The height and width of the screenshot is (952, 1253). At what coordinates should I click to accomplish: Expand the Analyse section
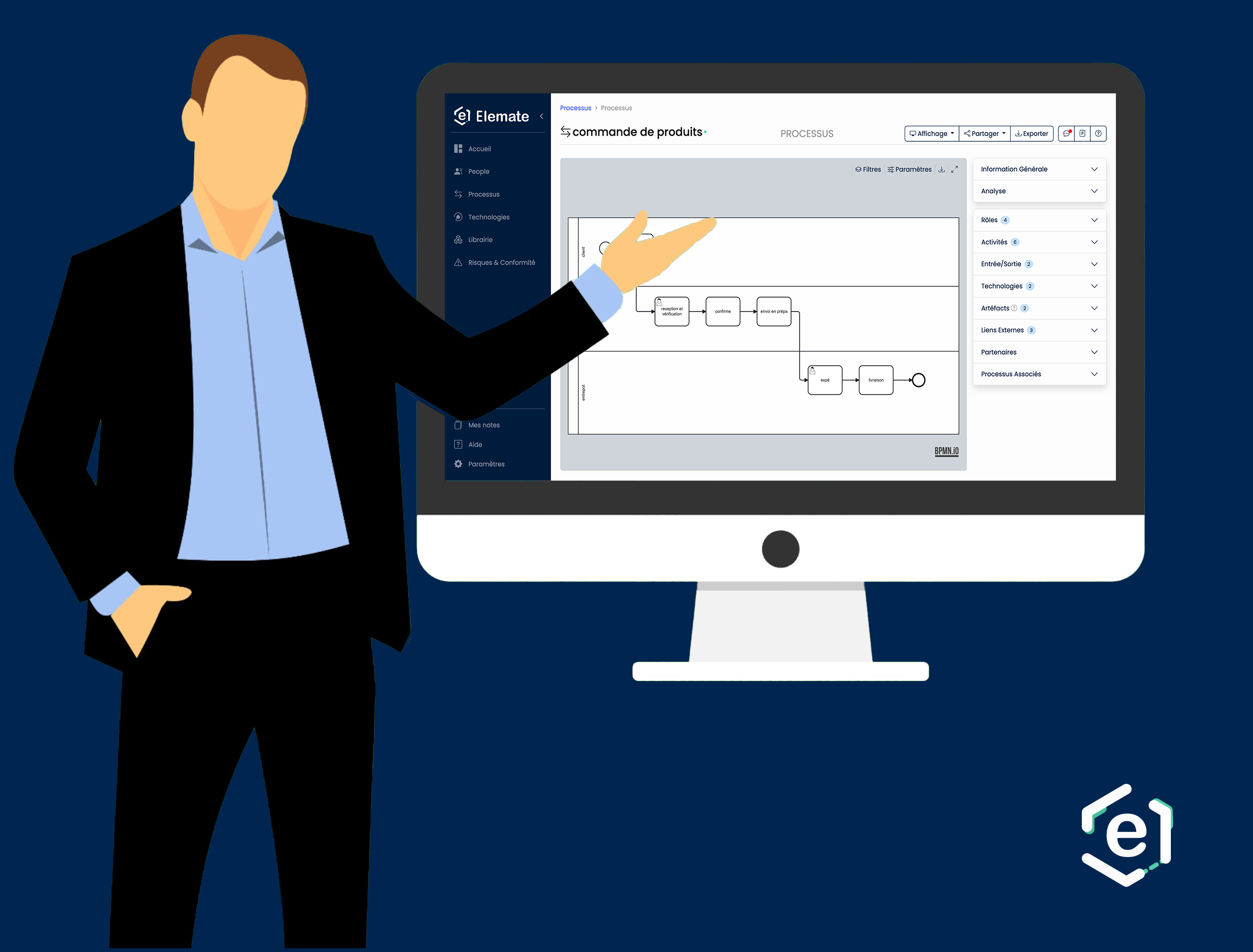point(1040,191)
